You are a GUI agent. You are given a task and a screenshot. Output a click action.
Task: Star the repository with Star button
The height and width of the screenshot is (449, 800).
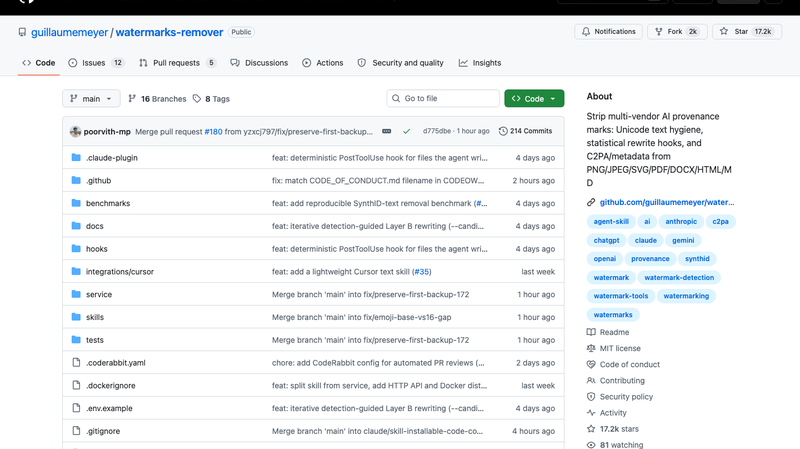click(x=747, y=32)
